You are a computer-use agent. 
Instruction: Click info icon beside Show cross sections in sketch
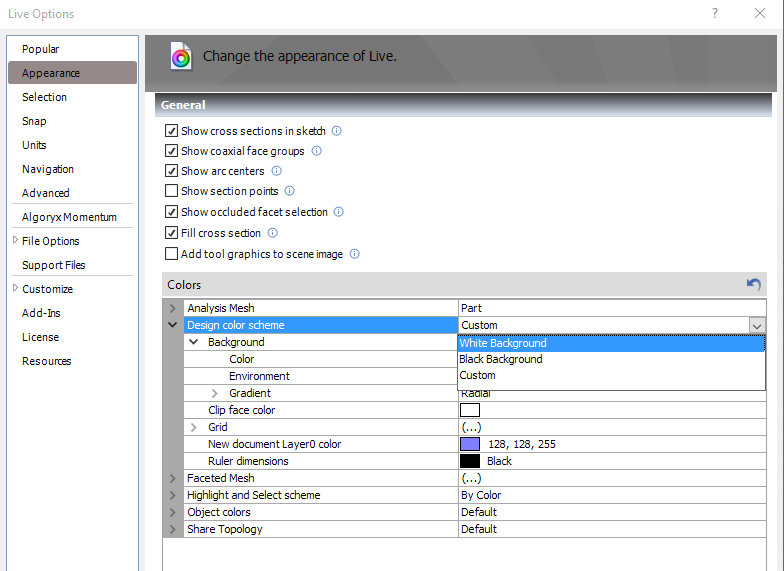(337, 131)
